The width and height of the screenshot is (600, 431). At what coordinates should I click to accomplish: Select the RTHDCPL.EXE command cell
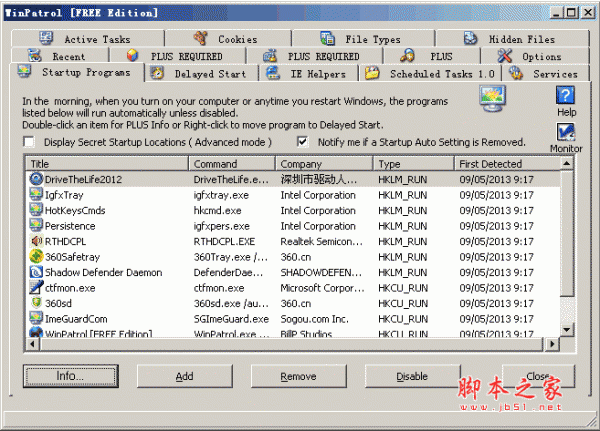click(224, 242)
